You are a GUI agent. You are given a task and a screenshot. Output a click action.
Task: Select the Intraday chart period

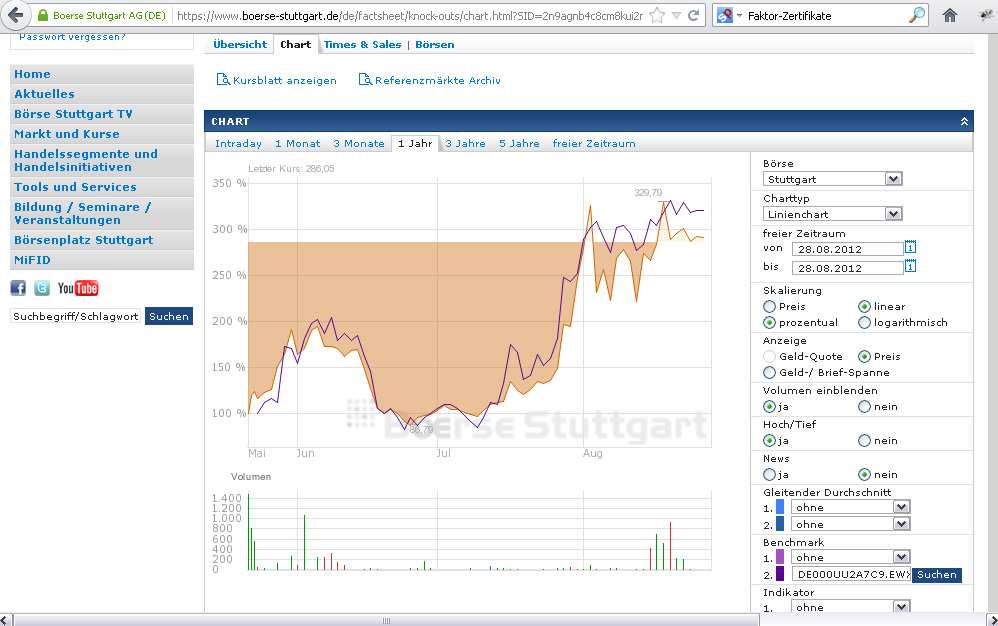point(238,144)
